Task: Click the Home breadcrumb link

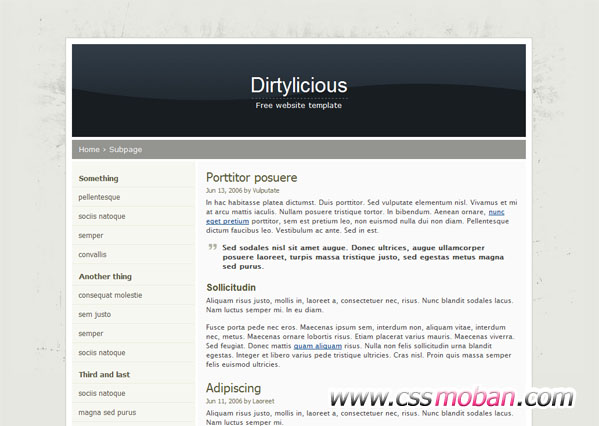Action: (x=89, y=149)
